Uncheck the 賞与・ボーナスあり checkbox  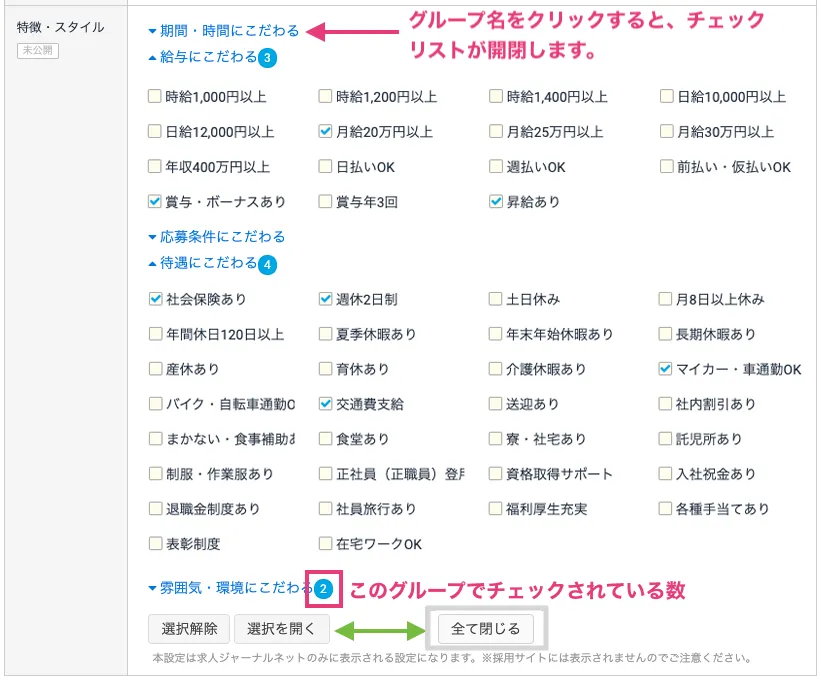[x=155, y=202]
